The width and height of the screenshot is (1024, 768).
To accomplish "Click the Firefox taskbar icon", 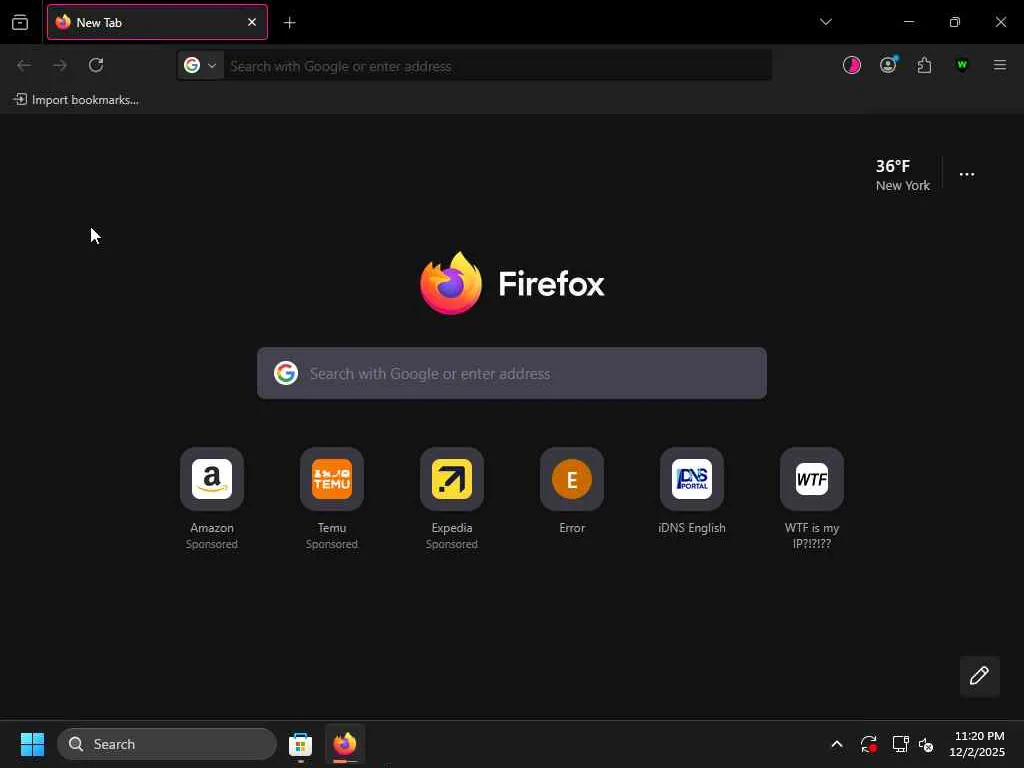I will pyautogui.click(x=345, y=744).
